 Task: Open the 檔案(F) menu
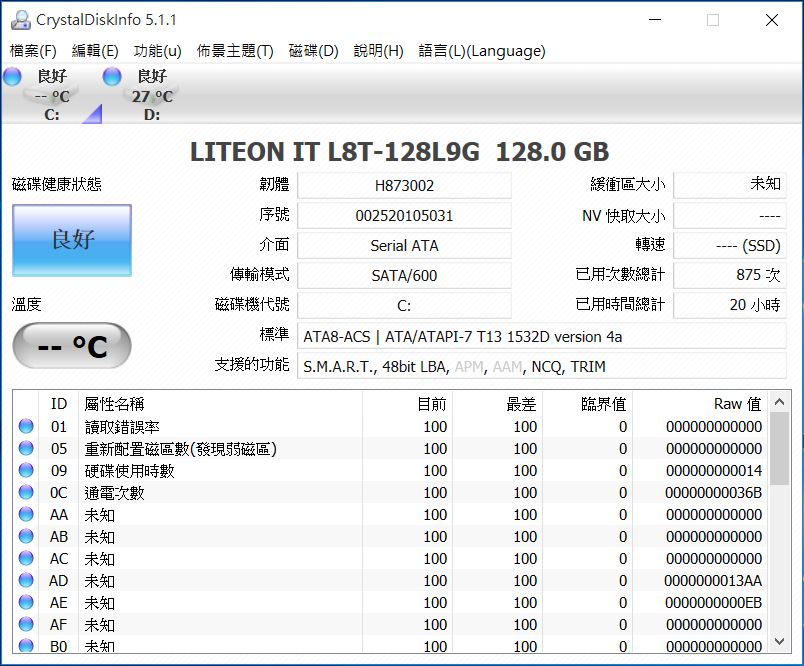[33, 51]
